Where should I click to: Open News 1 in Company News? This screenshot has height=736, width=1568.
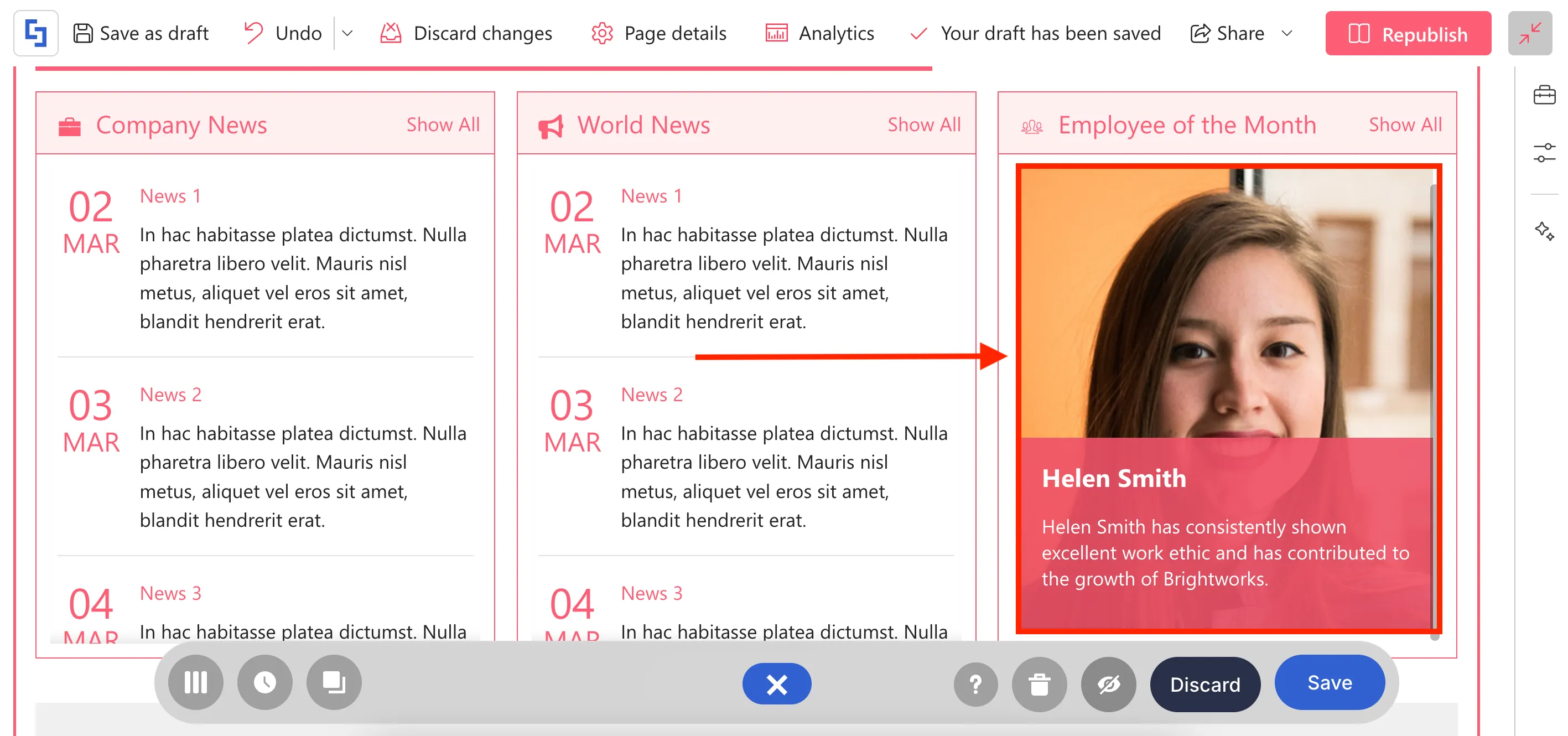170,196
